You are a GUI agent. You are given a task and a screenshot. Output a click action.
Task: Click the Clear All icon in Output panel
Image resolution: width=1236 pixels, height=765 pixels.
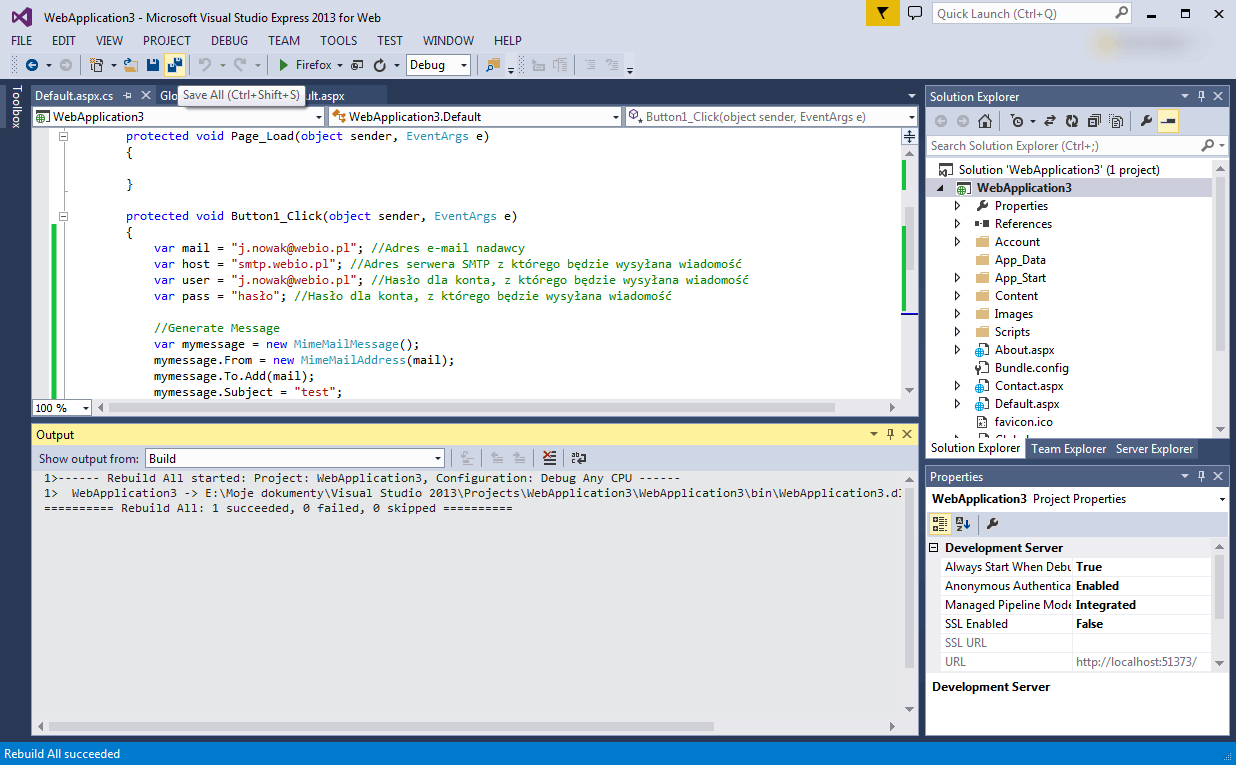pyautogui.click(x=549, y=458)
